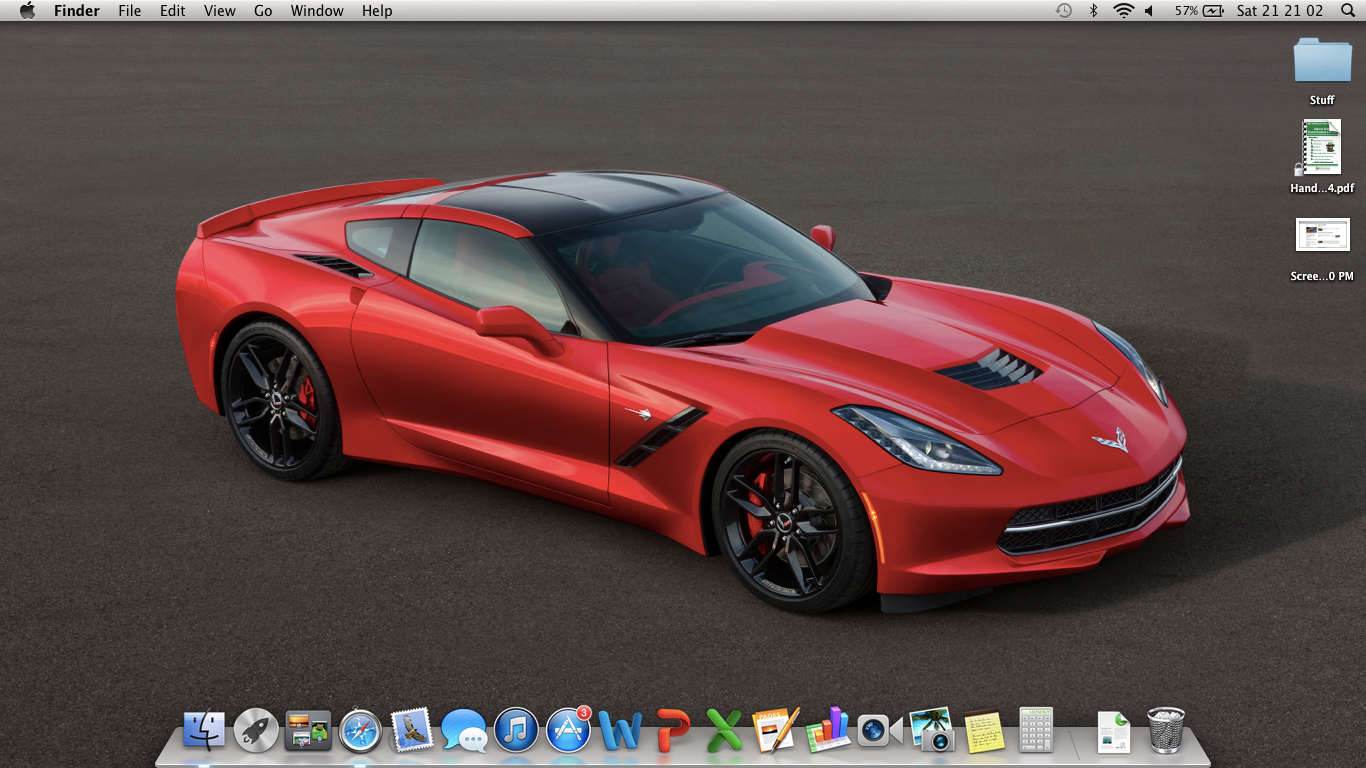Open the volume control in menu bar
The height and width of the screenshot is (768, 1366).
(x=1149, y=11)
